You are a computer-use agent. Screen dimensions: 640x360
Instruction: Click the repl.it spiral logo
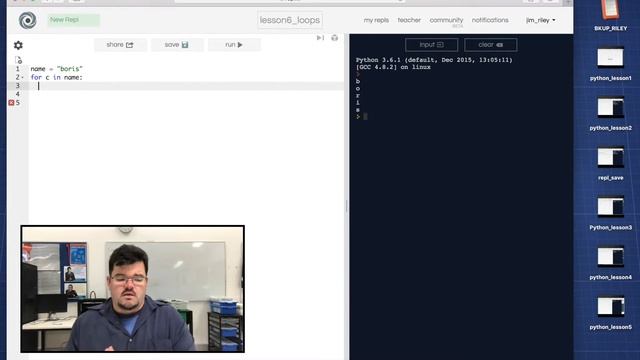28,20
